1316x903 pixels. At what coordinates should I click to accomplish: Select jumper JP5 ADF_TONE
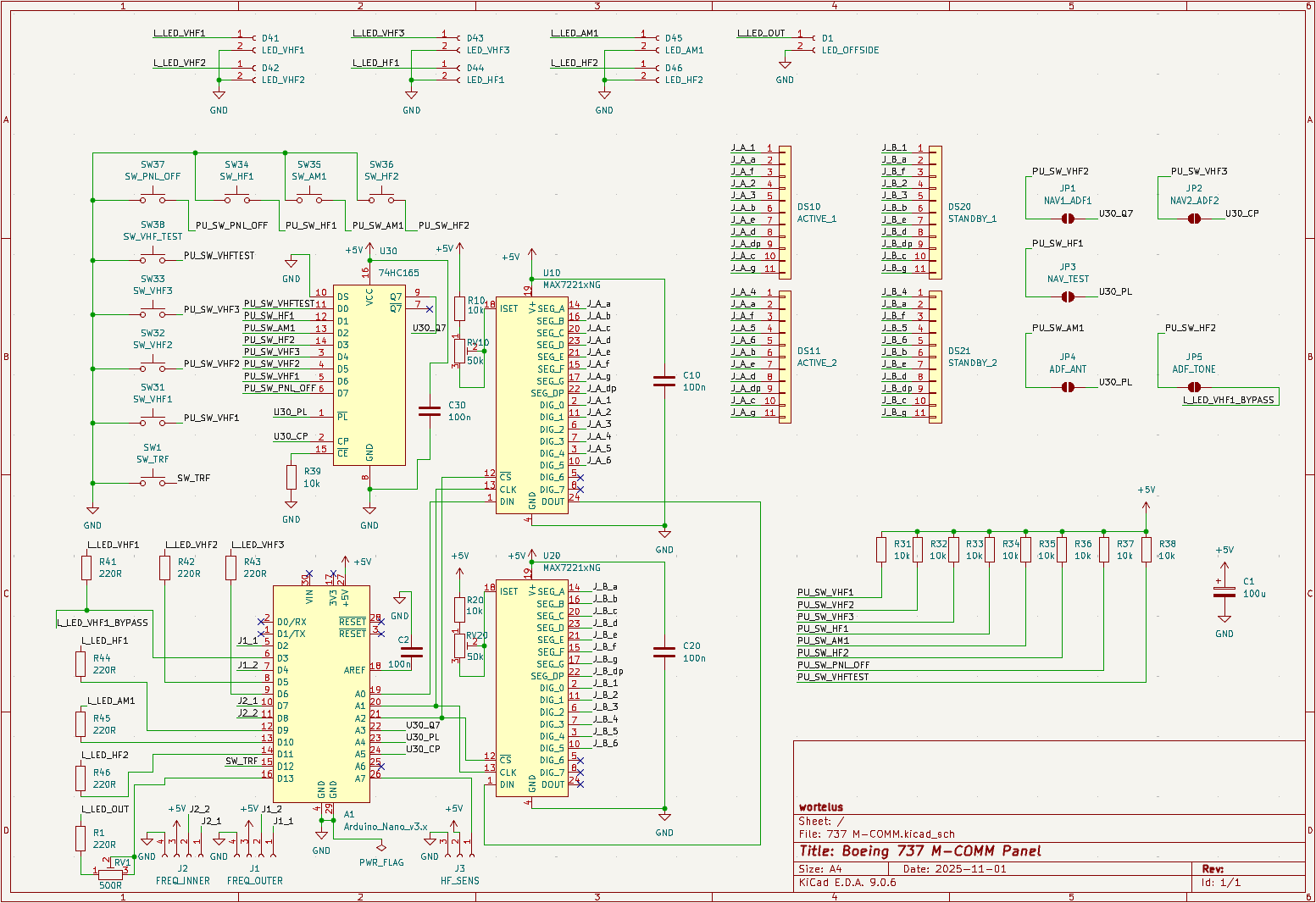(x=1195, y=385)
